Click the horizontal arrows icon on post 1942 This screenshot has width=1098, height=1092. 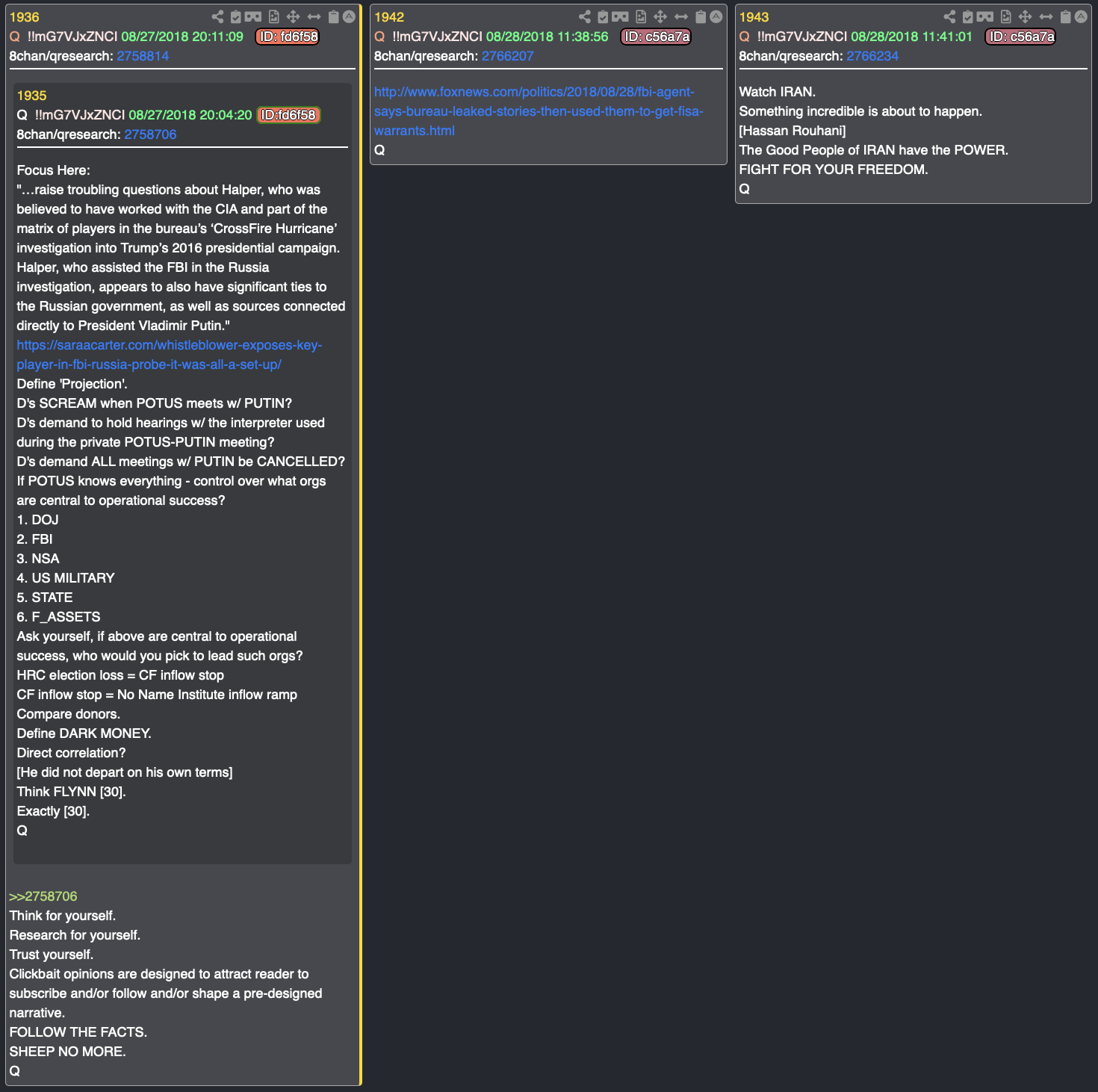[681, 16]
